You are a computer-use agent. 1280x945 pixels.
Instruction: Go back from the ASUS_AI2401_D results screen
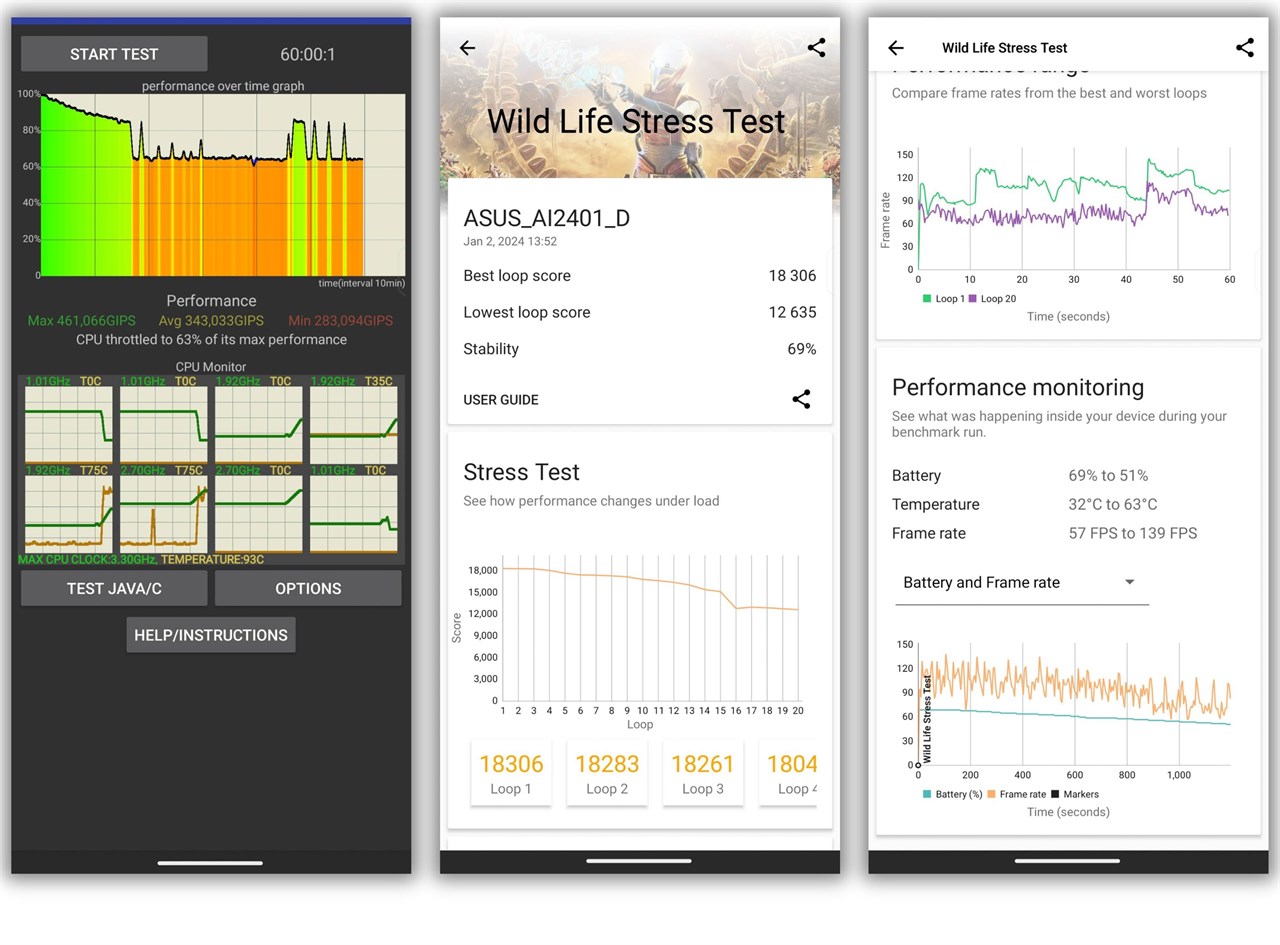pyautogui.click(x=467, y=48)
